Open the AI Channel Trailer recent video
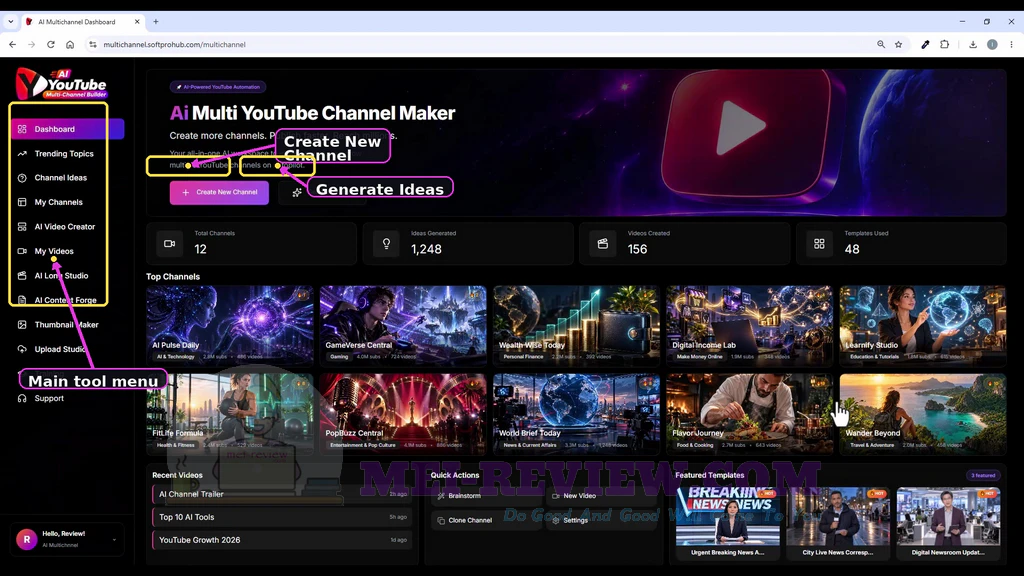1024x576 pixels. [282, 494]
